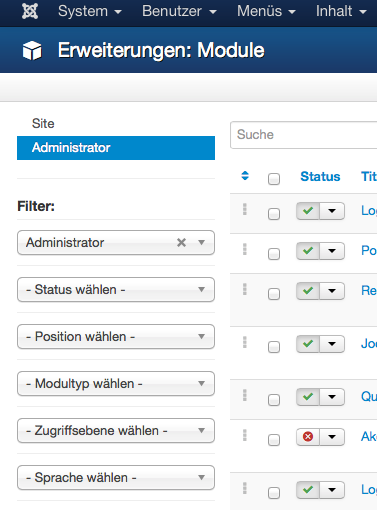Open the Position wählen dropdown
Image resolution: width=377 pixels, height=510 pixels.
click(x=116, y=336)
